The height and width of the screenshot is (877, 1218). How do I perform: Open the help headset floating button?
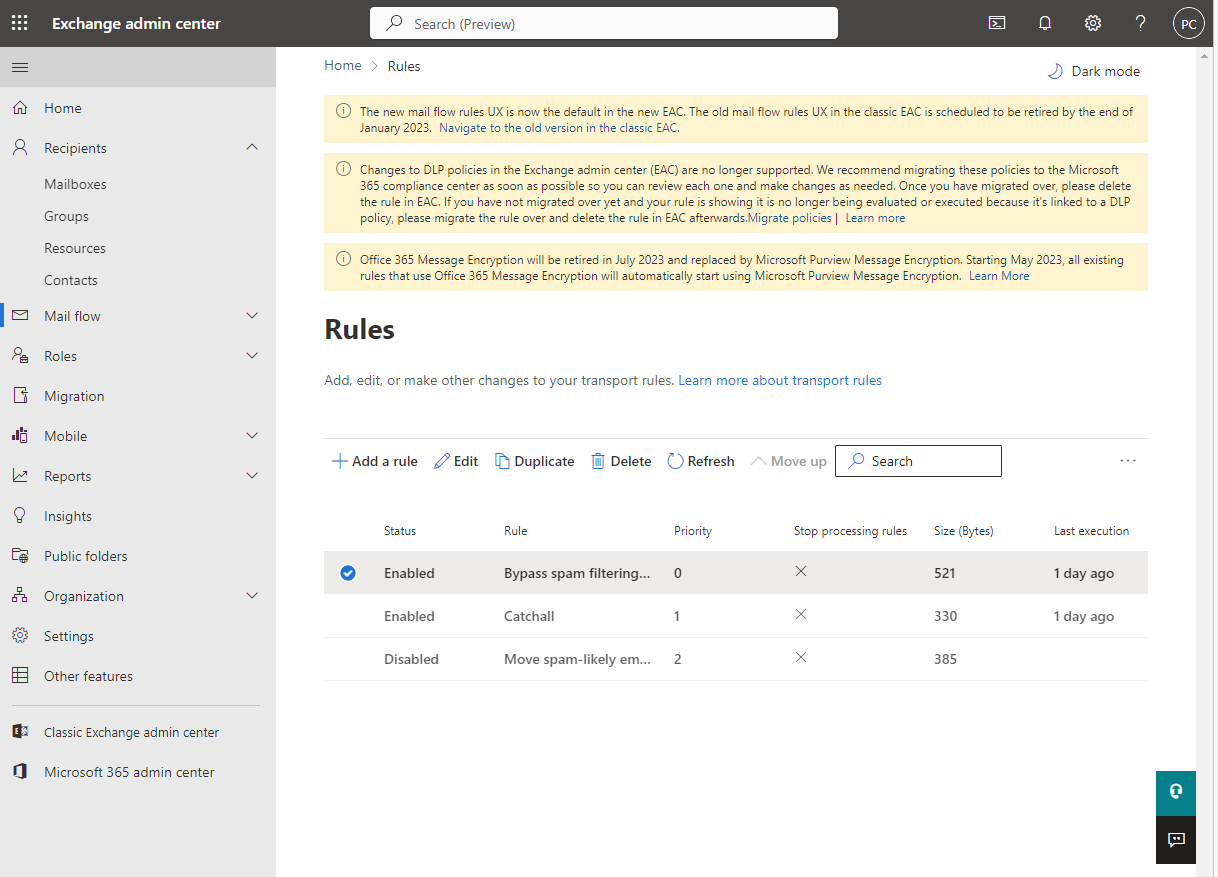pos(1176,792)
